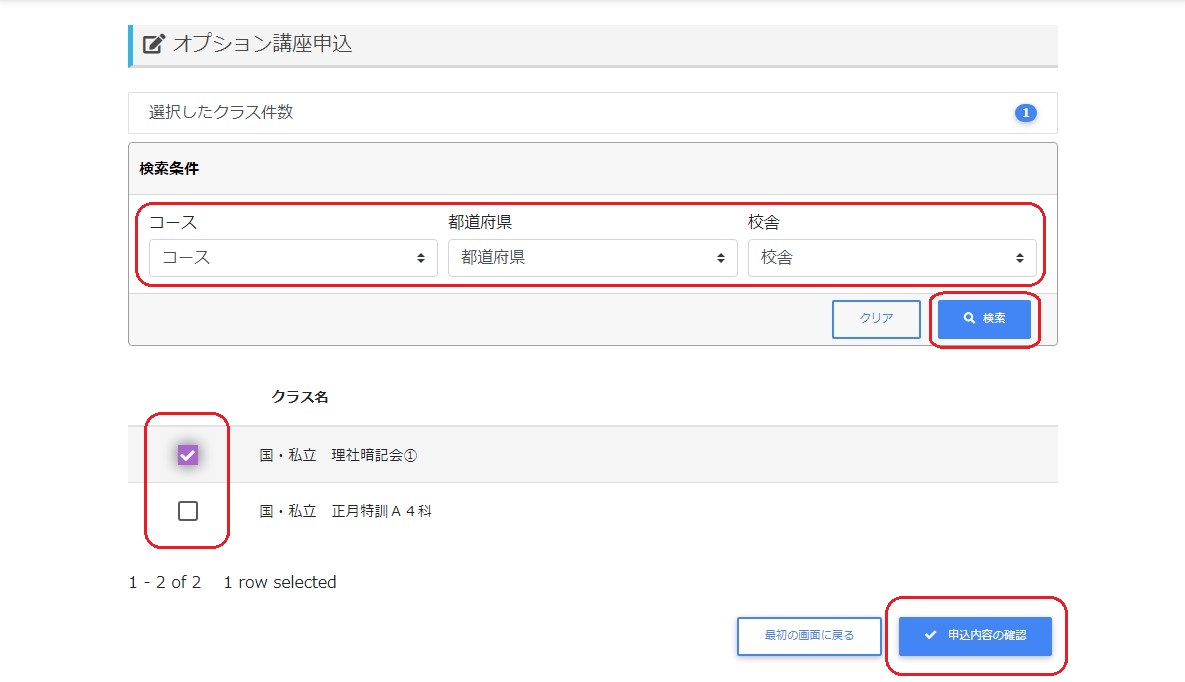Image resolution: width=1185 pixels, height=682 pixels.
Task: Open the コース dropdown
Action: [293, 258]
